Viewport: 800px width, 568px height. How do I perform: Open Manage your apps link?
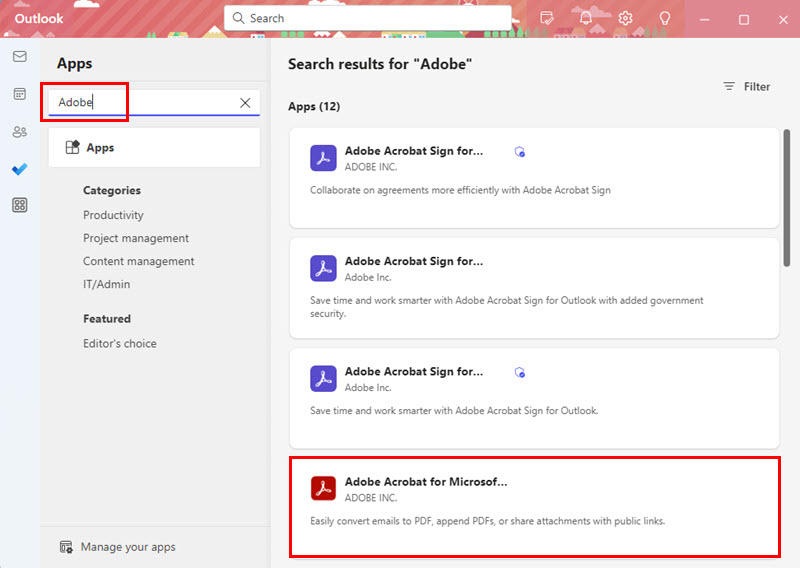128,547
